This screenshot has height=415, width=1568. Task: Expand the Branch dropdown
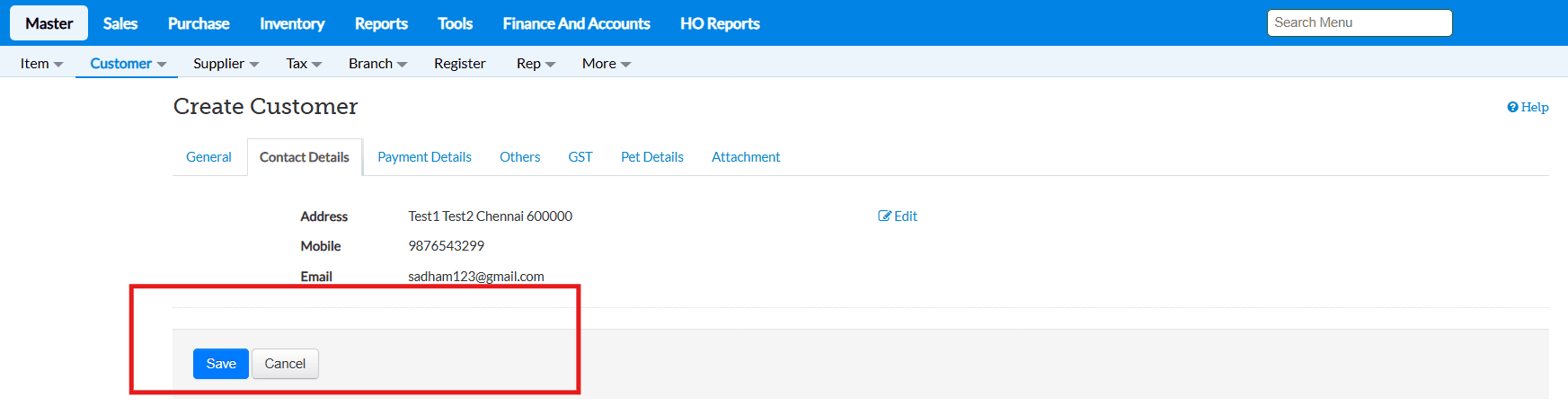tap(377, 64)
